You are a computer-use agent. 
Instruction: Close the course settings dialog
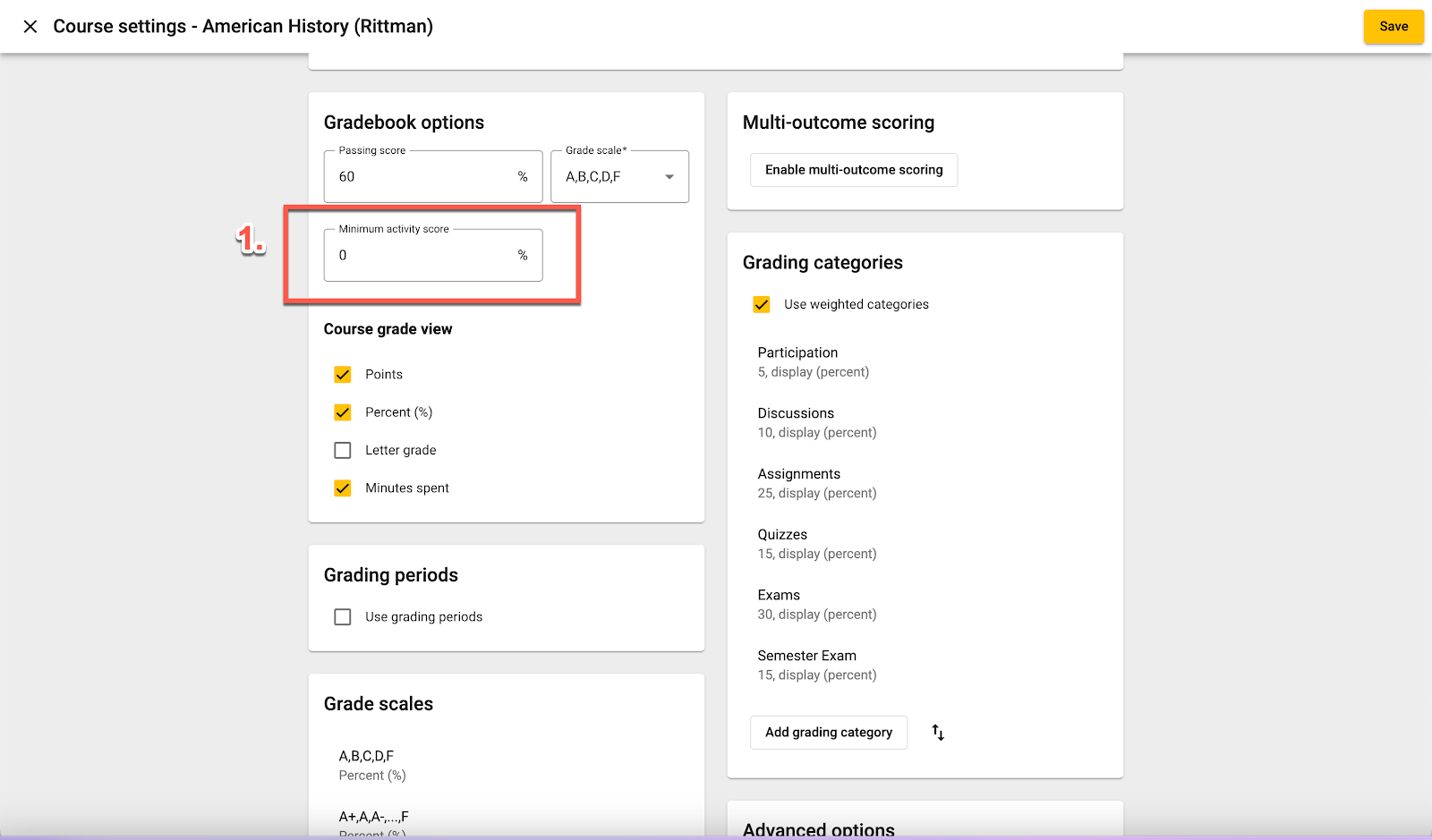pos(30,27)
